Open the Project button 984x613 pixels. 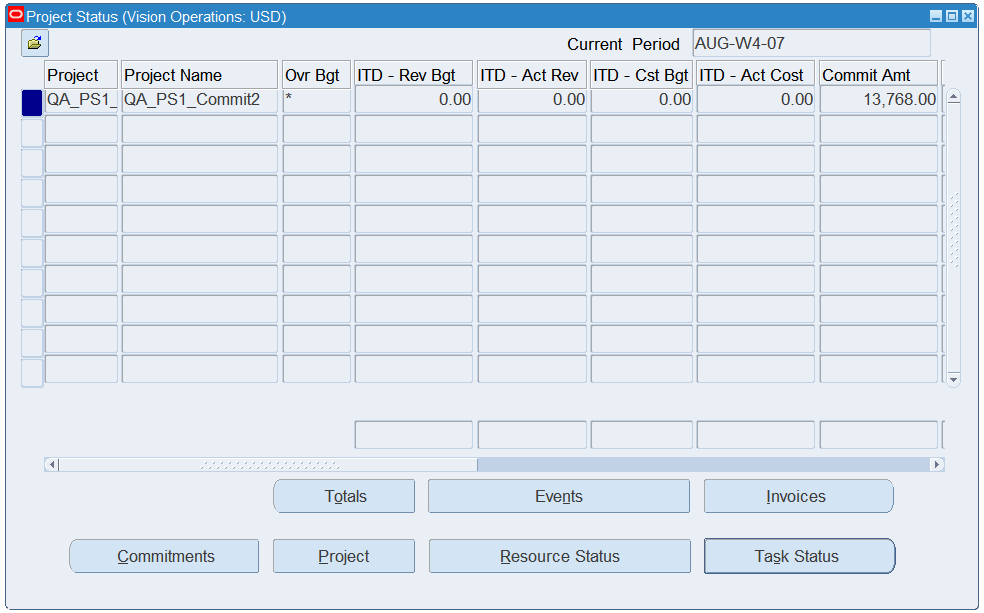pyautogui.click(x=344, y=556)
